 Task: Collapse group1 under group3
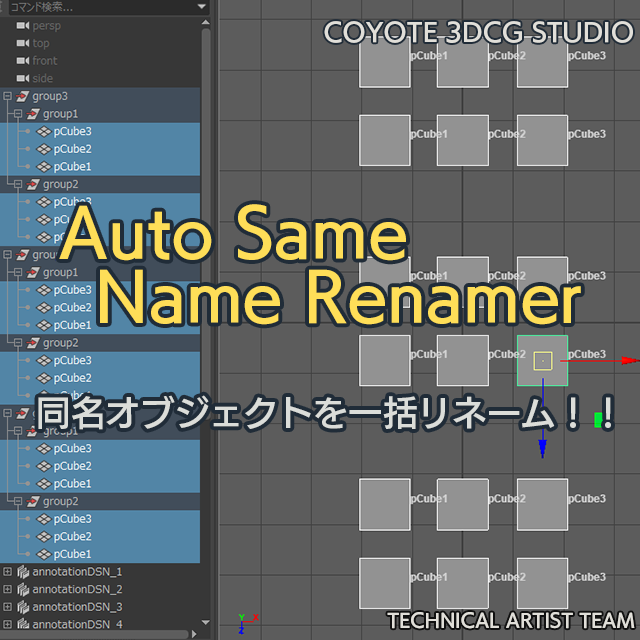(18, 114)
